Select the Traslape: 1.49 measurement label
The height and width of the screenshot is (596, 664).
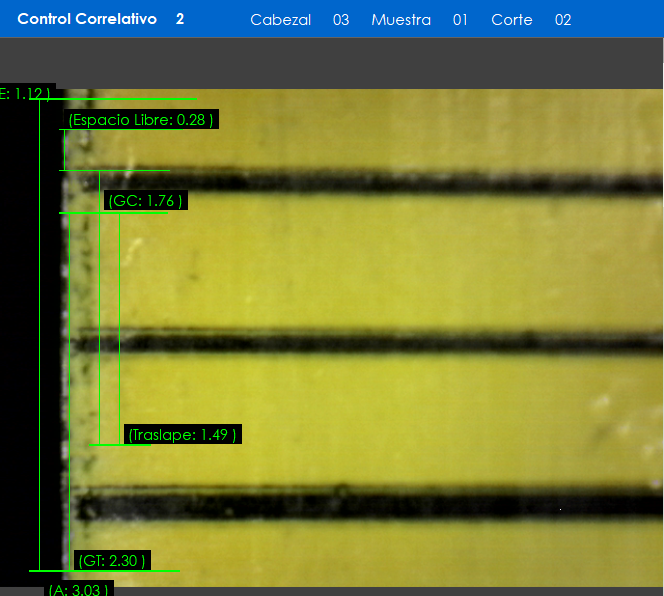(x=182, y=434)
